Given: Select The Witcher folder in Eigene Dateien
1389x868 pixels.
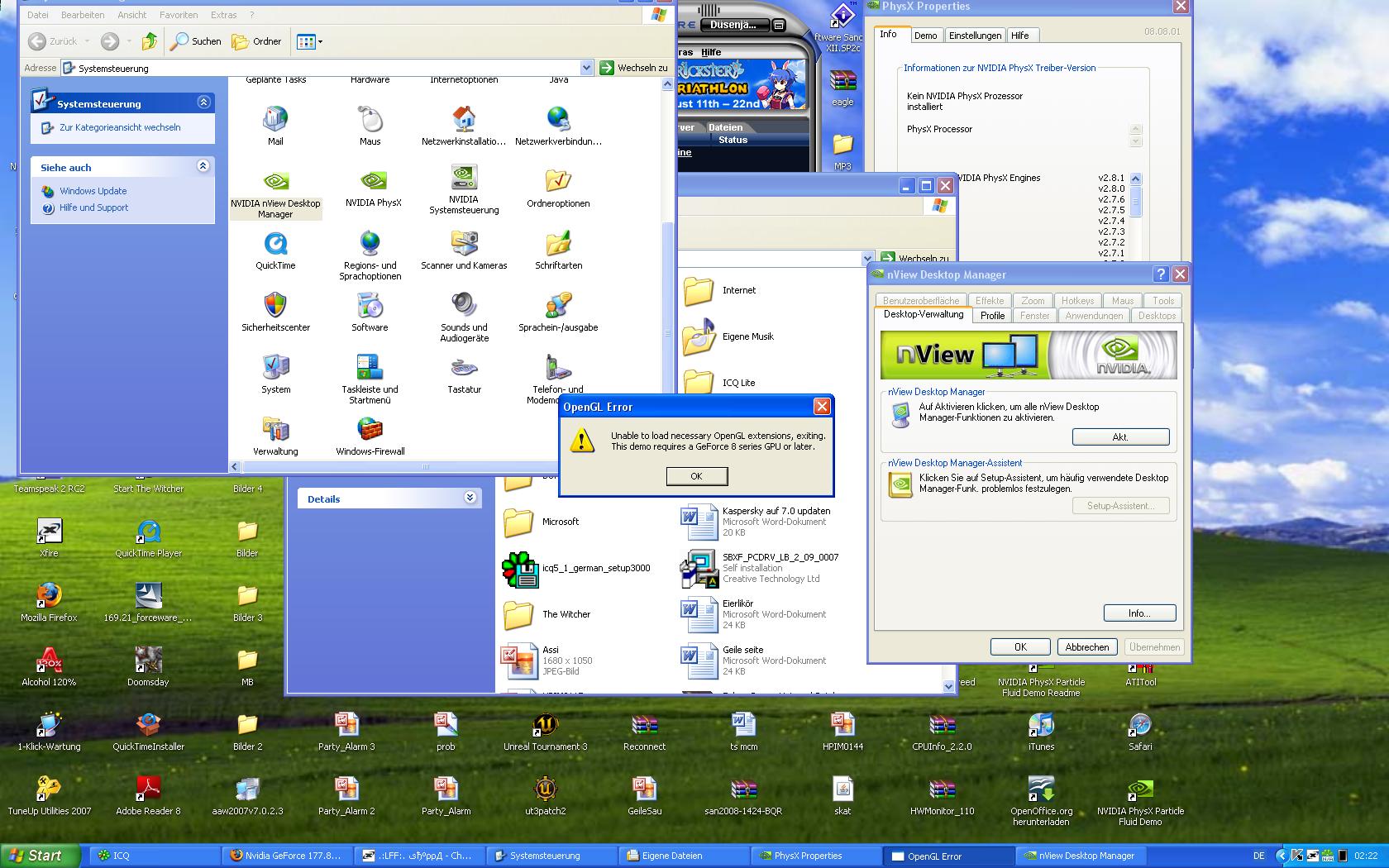Looking at the screenshot, I should [x=547, y=614].
